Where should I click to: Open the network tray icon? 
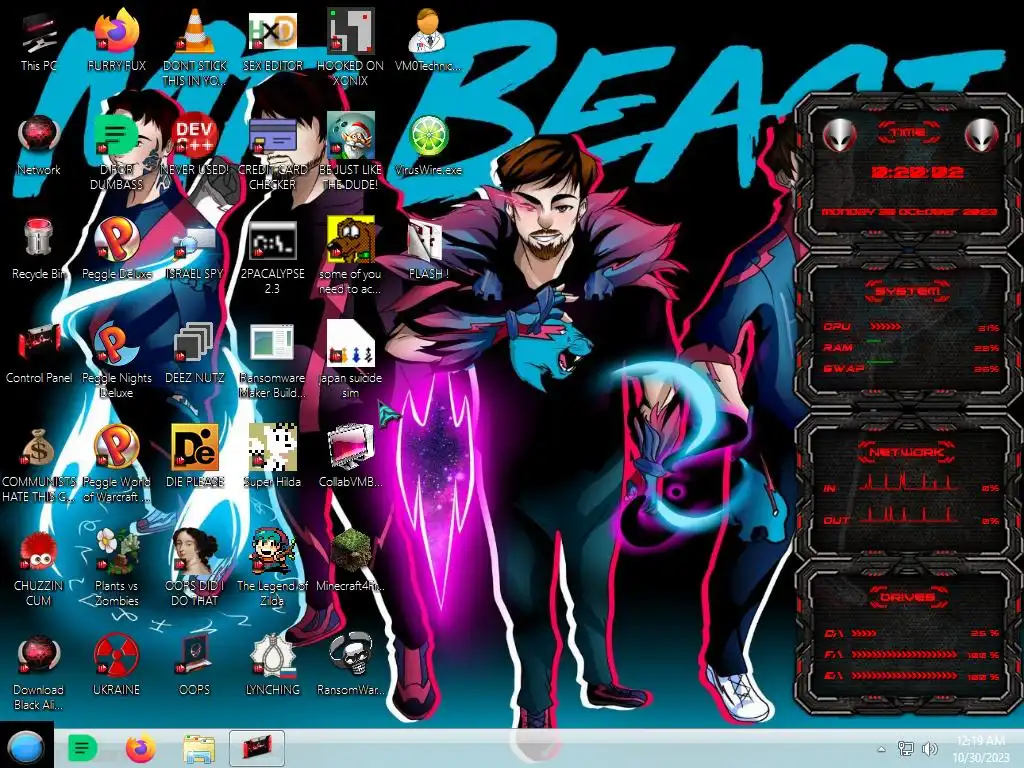click(x=906, y=748)
